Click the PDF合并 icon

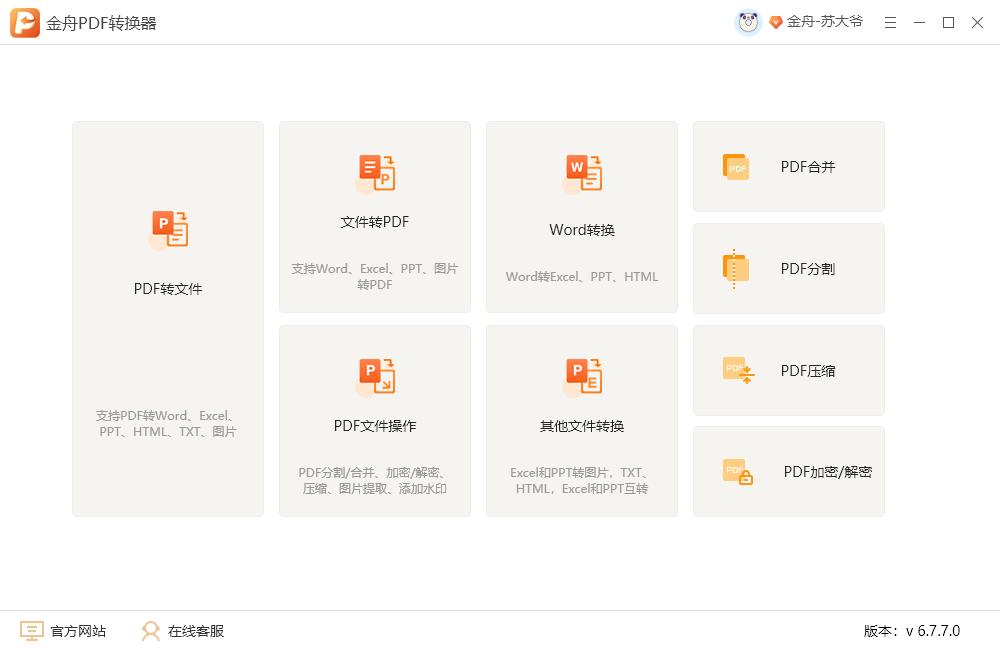(x=736, y=167)
